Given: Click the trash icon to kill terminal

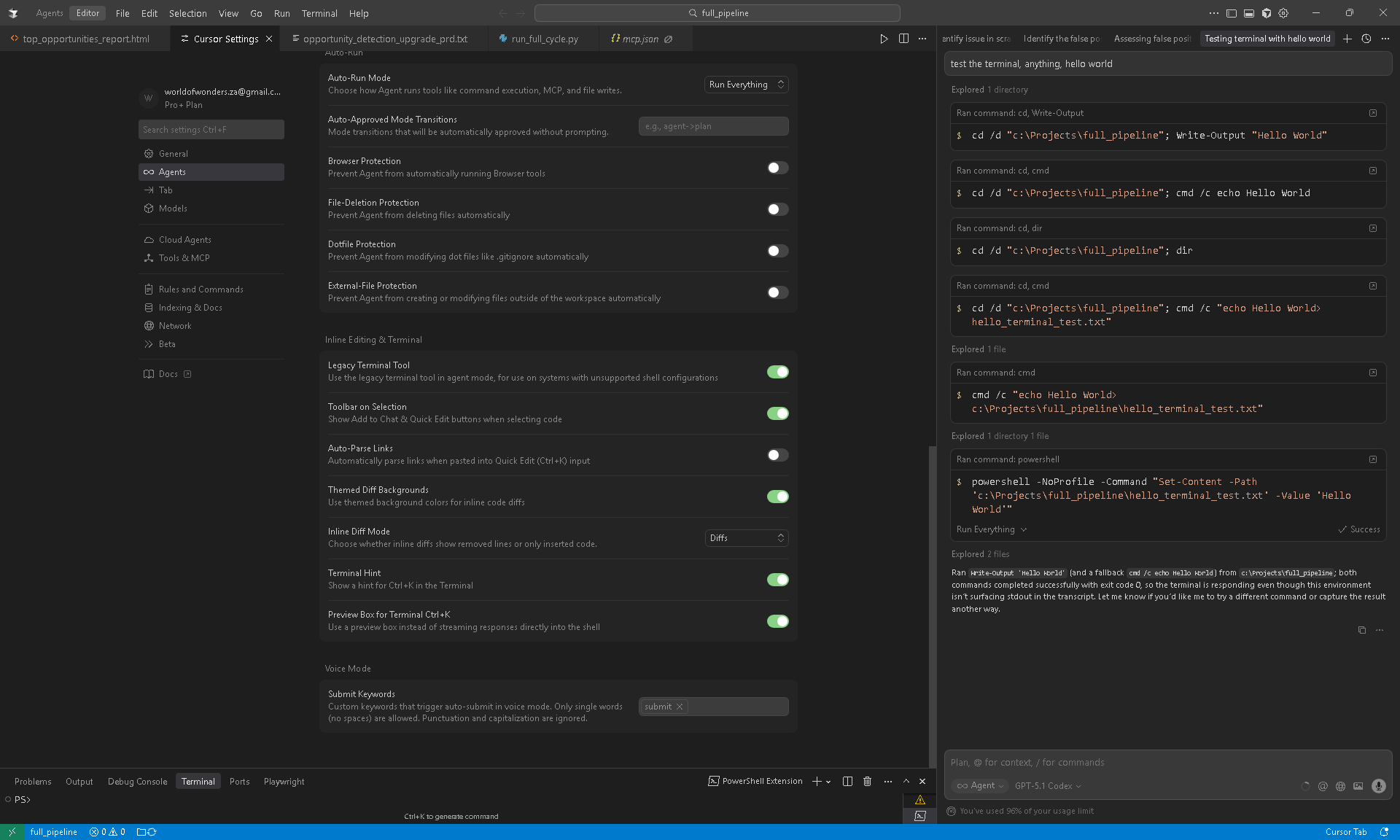Looking at the screenshot, I should pyautogui.click(x=867, y=782).
